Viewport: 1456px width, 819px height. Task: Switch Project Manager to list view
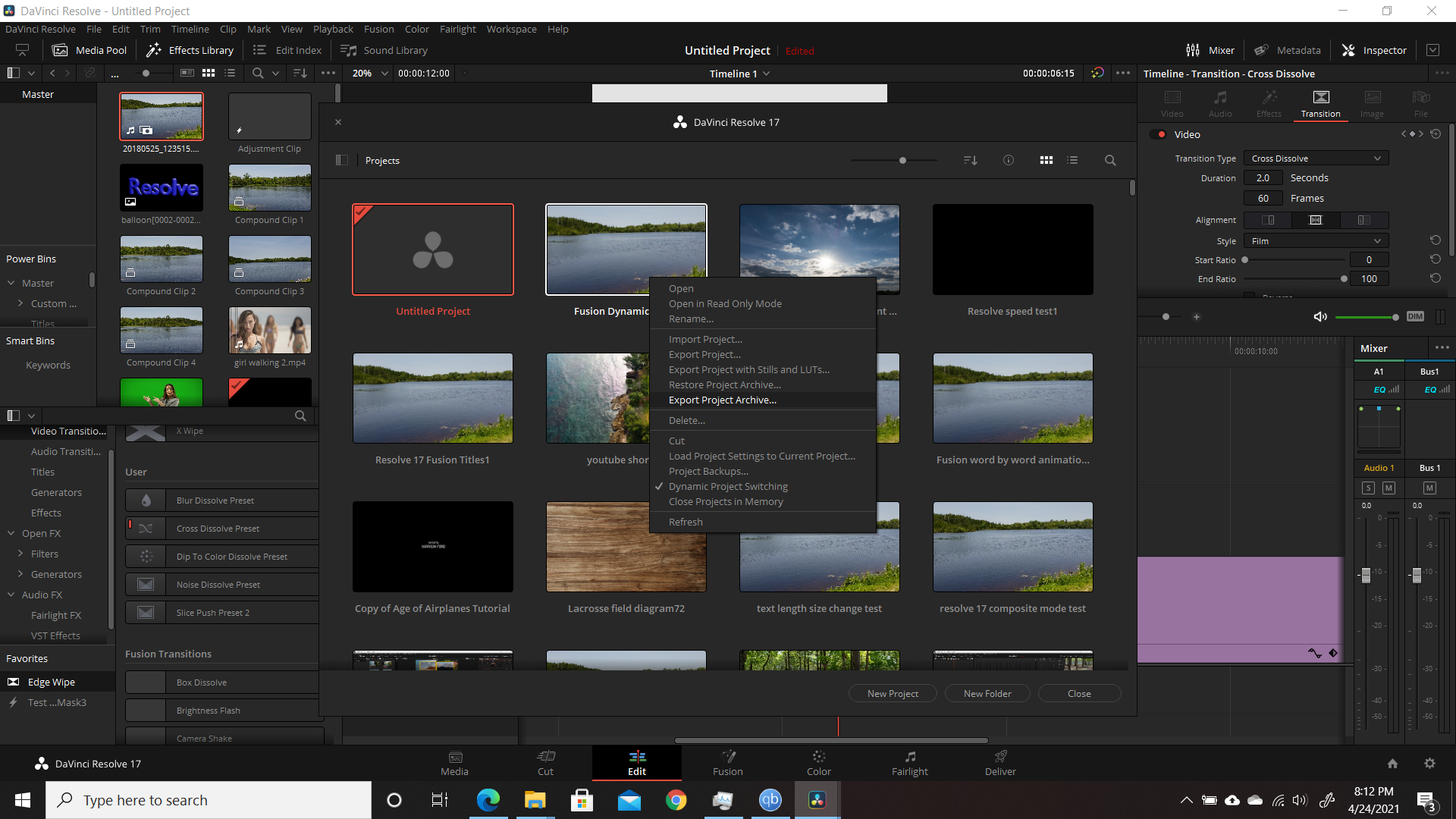tap(1072, 160)
